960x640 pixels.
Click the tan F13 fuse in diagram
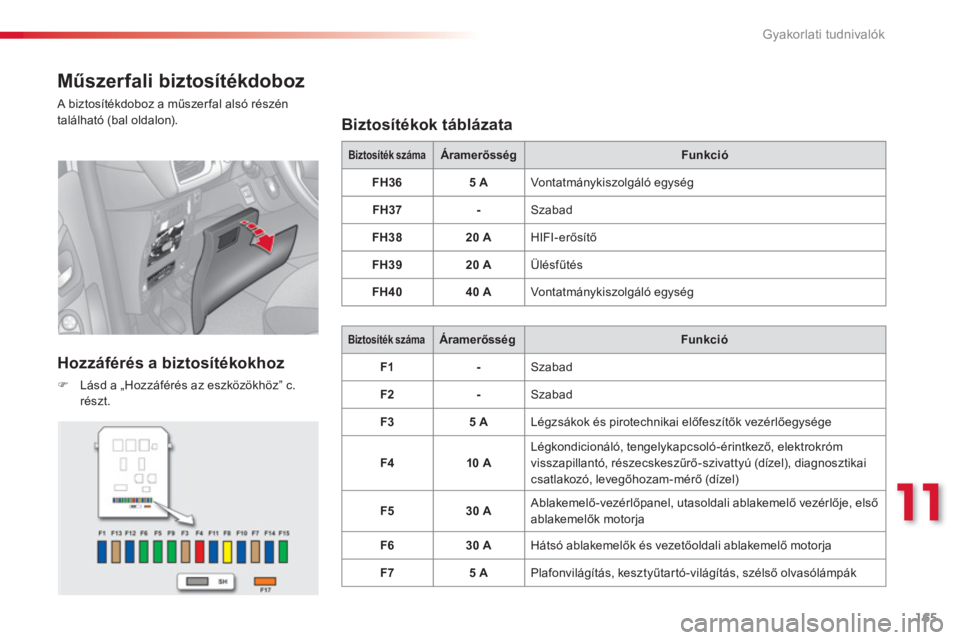coord(116,552)
